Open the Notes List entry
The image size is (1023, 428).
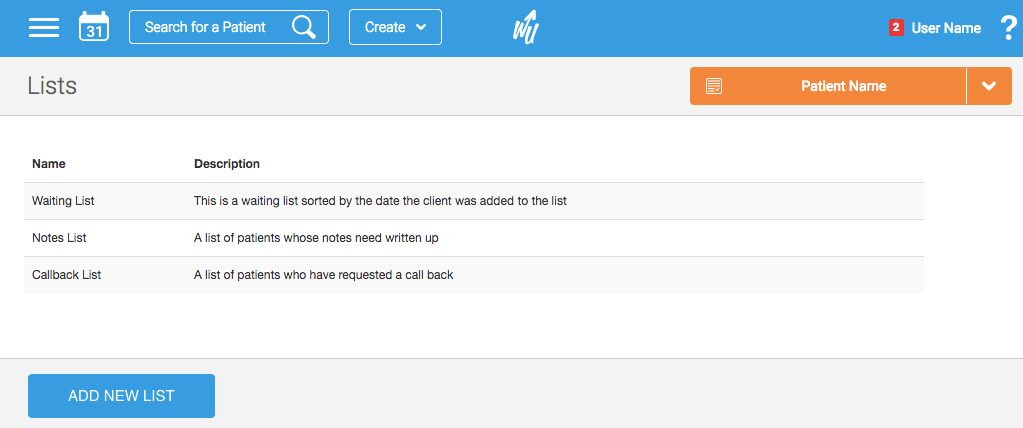pos(59,238)
